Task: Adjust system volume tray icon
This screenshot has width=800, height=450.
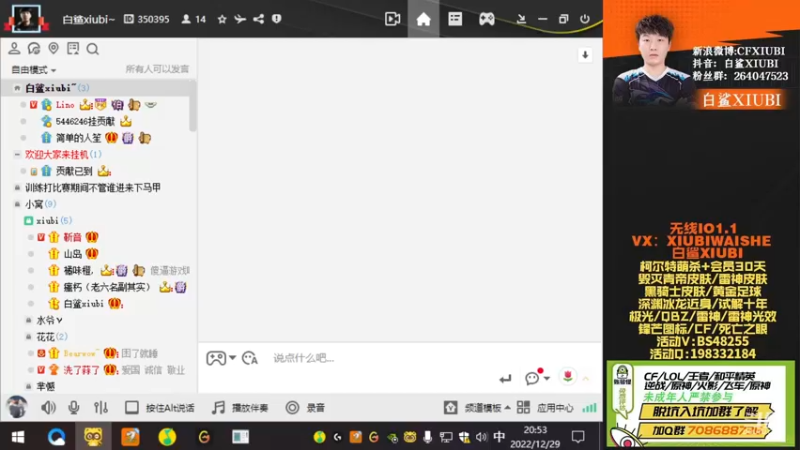Action: point(481,437)
